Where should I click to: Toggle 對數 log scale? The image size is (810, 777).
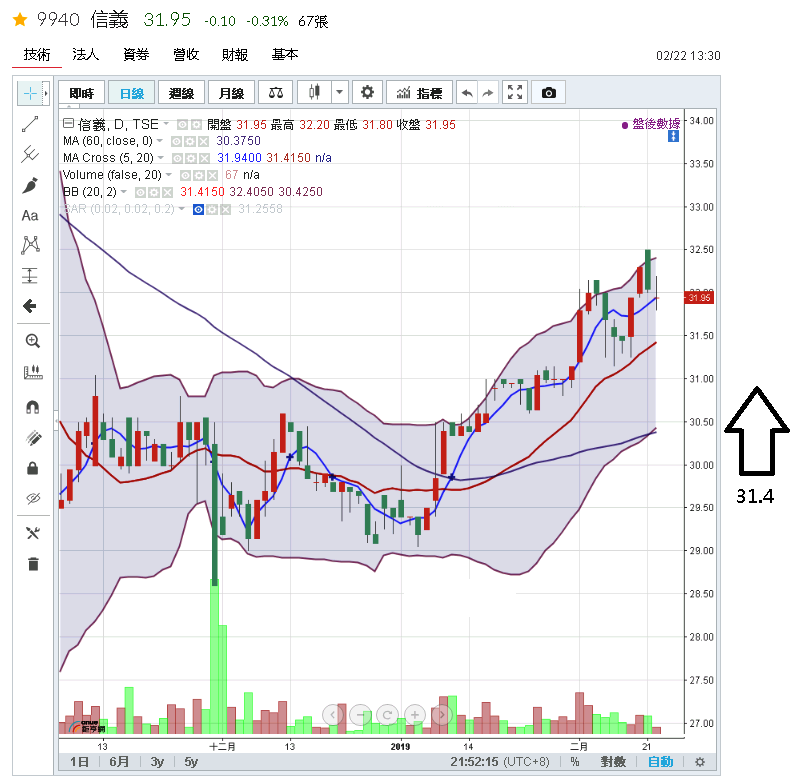pyautogui.click(x=613, y=762)
